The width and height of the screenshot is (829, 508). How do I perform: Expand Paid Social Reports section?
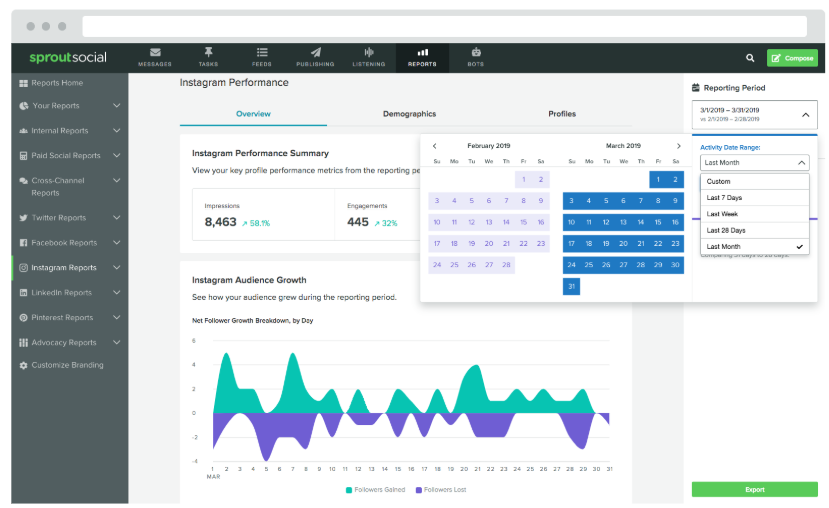116,155
